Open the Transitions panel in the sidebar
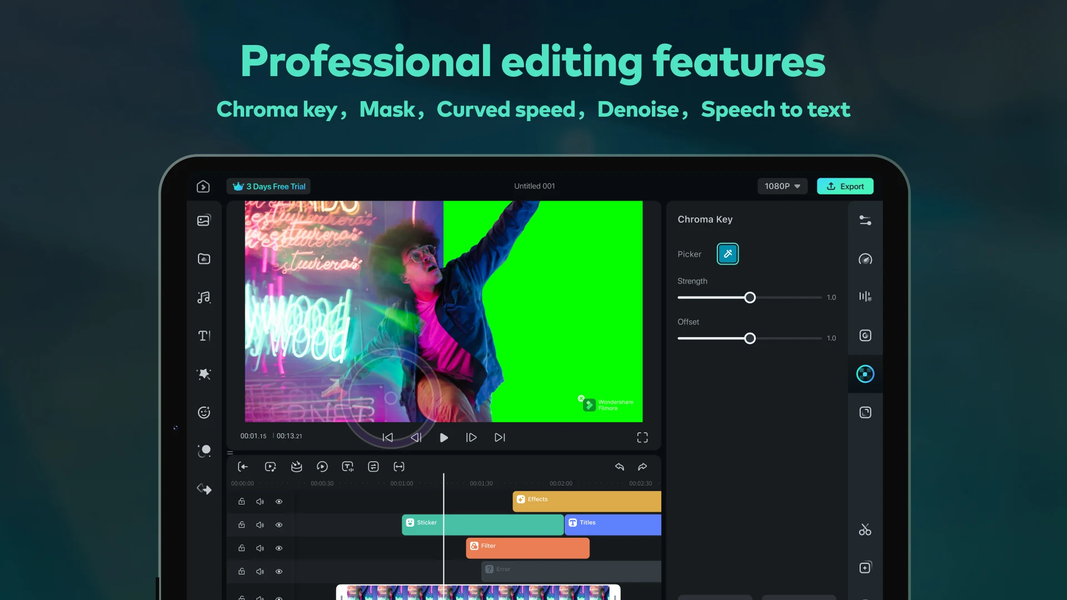The height and width of the screenshot is (600, 1067). 203,488
